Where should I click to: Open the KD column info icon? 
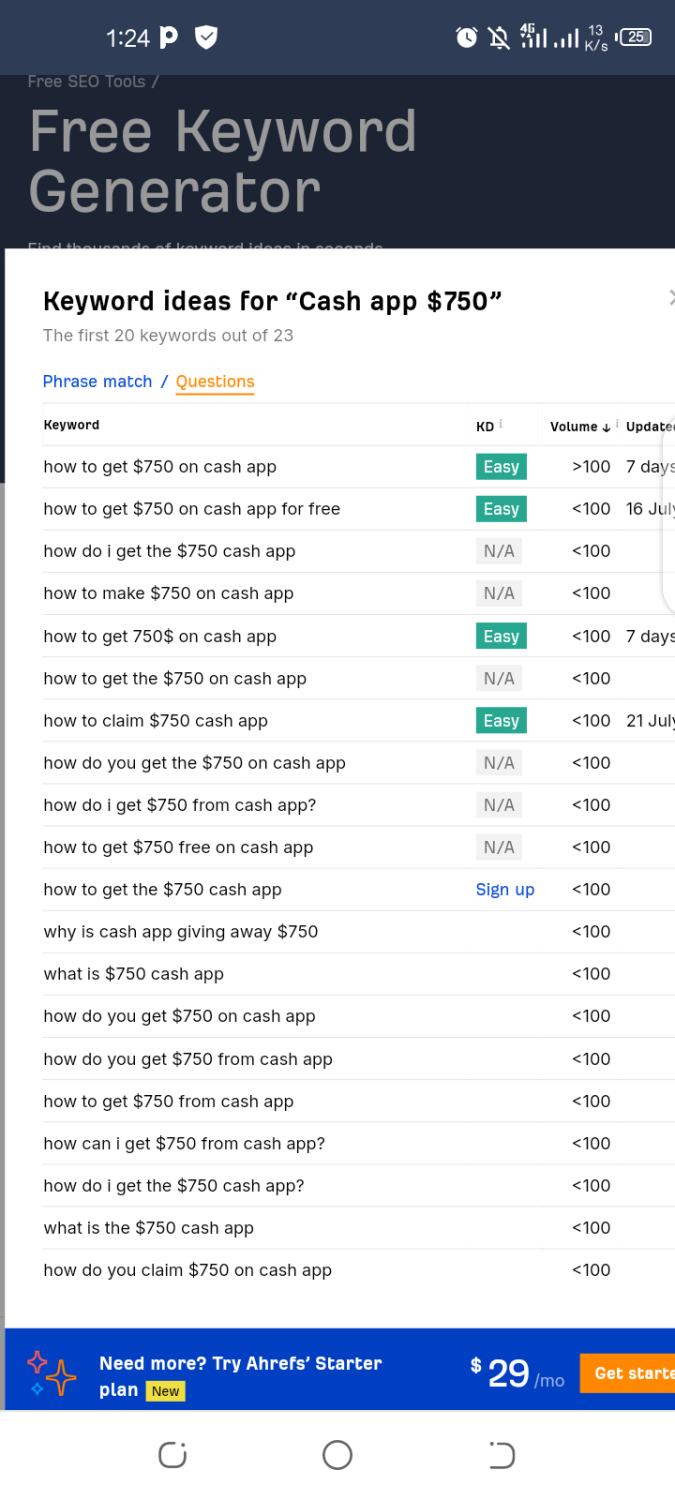click(501, 424)
